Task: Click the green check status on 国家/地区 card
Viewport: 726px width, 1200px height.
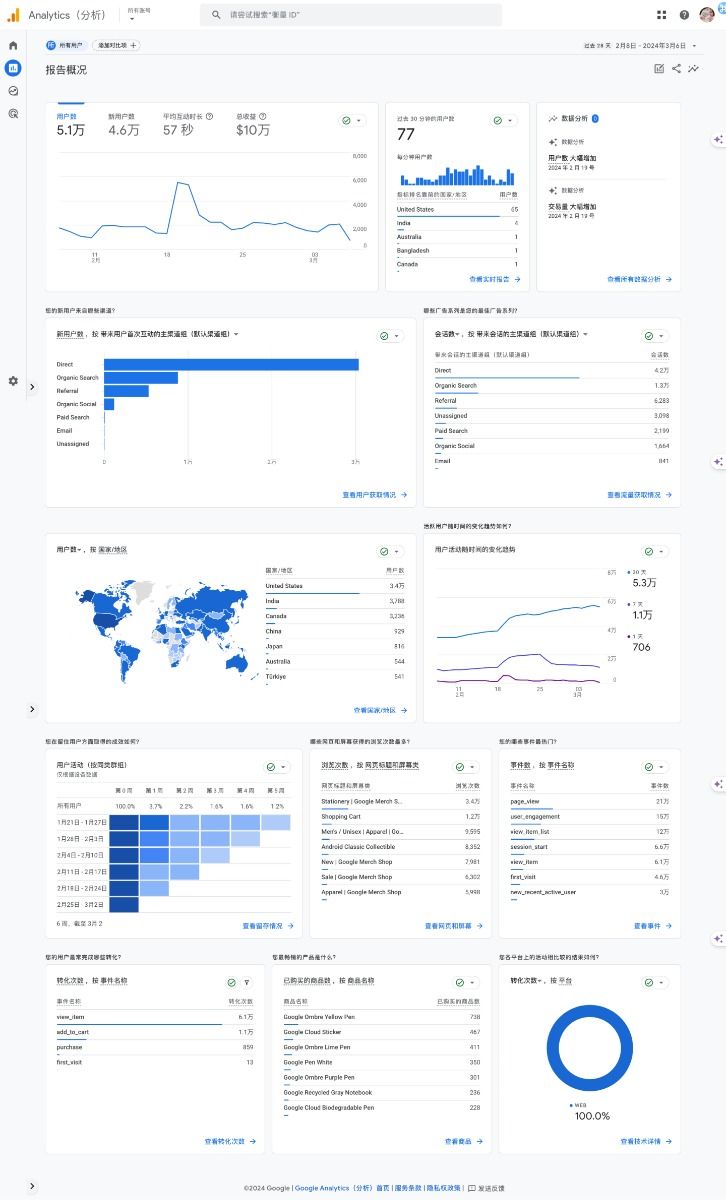Action: 389,551
